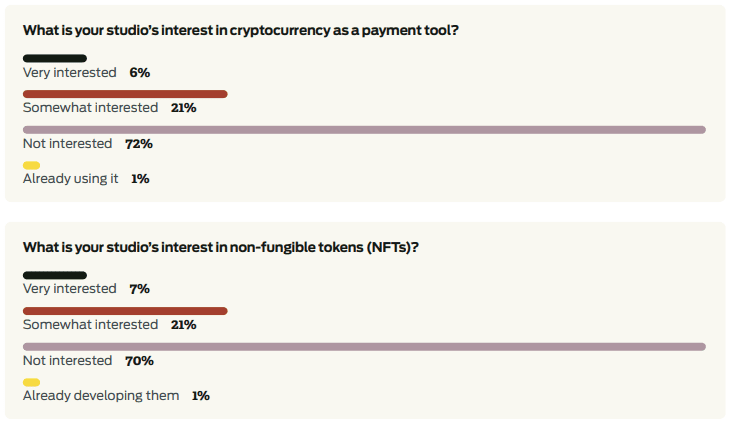Click the Not interested label under cryptocurrency
The image size is (734, 424).
coord(67,144)
